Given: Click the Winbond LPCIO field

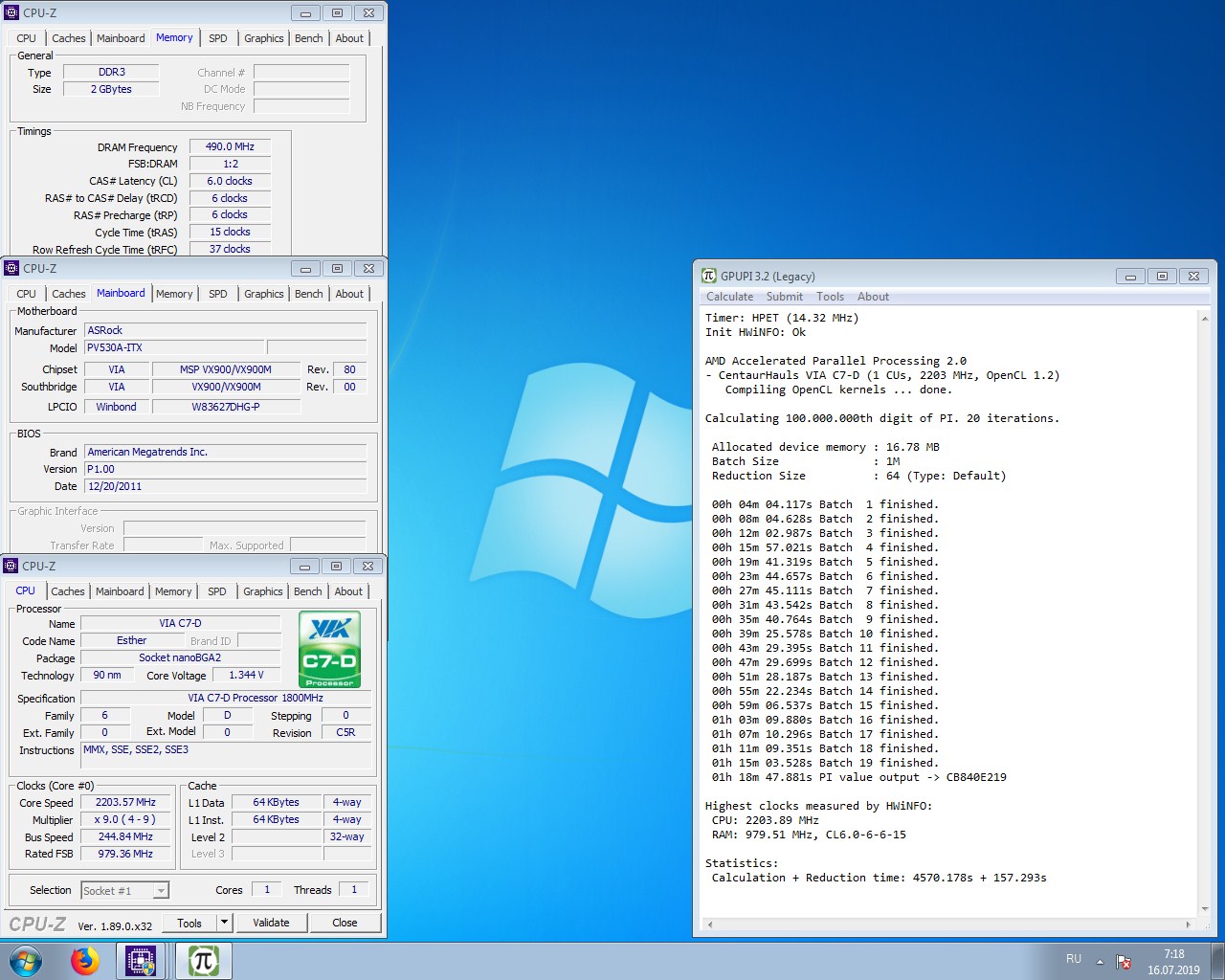Looking at the screenshot, I should pos(116,407).
